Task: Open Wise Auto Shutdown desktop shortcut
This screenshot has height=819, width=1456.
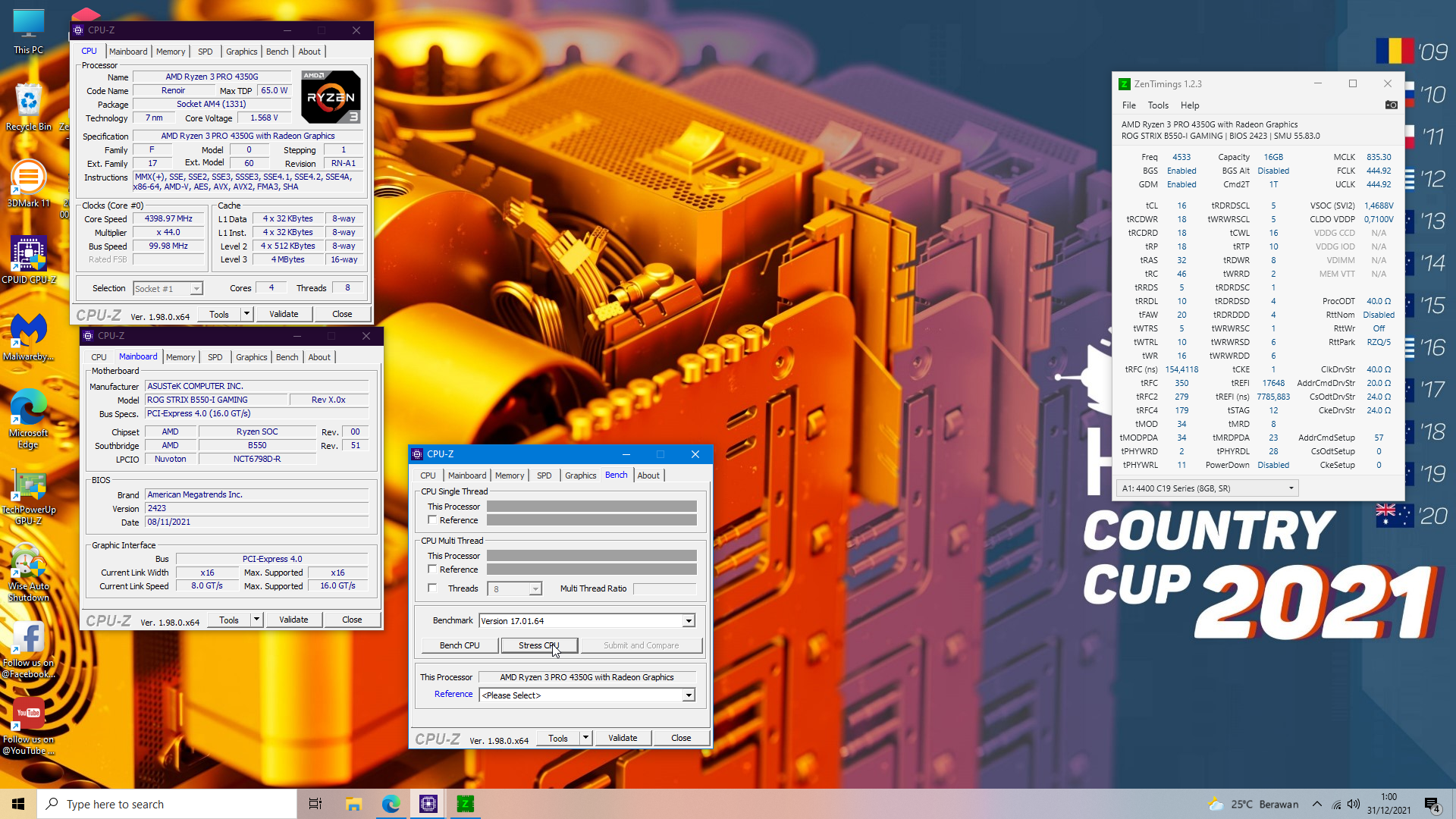Action: (28, 573)
